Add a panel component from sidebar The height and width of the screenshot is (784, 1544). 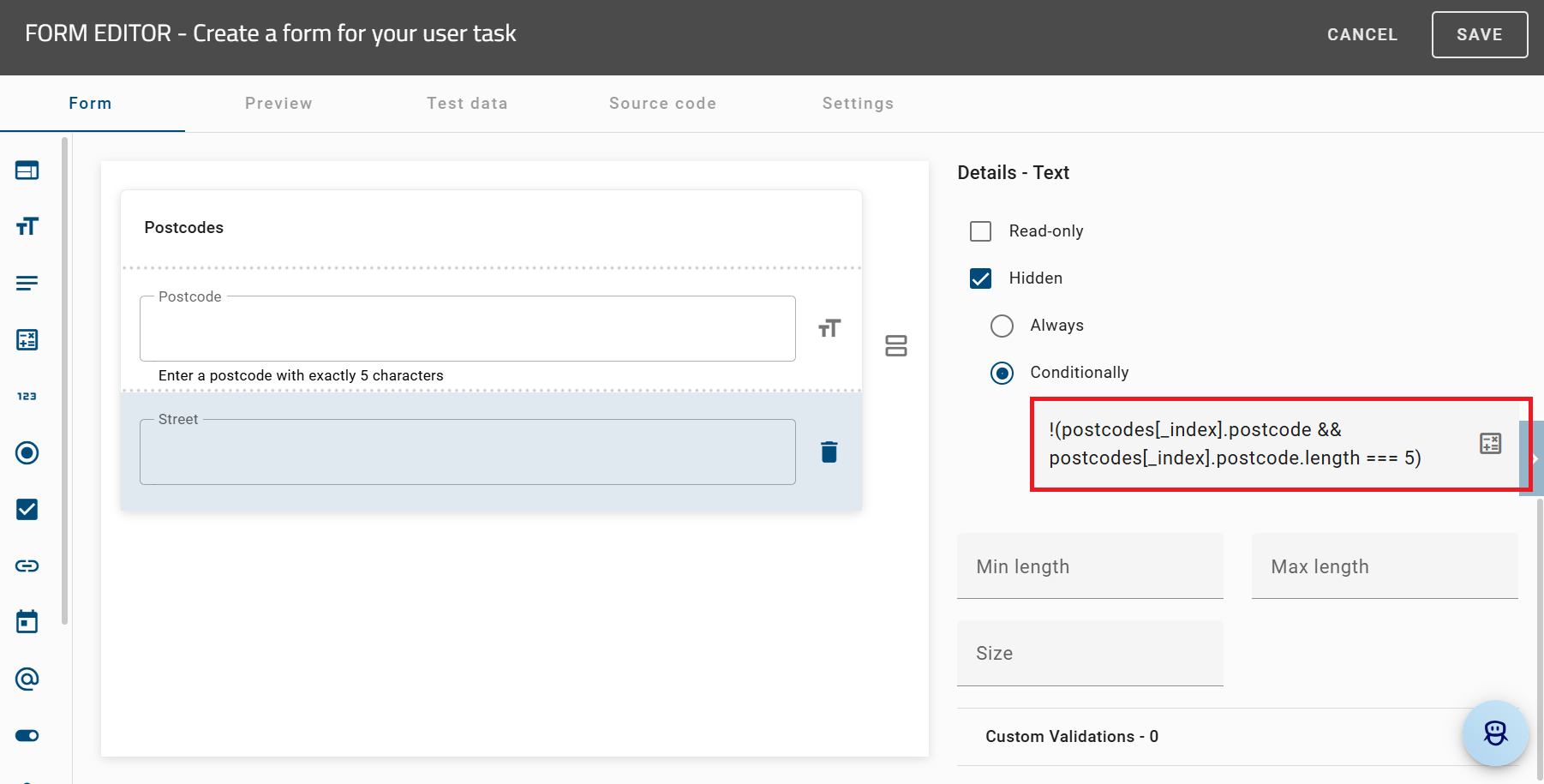point(27,171)
